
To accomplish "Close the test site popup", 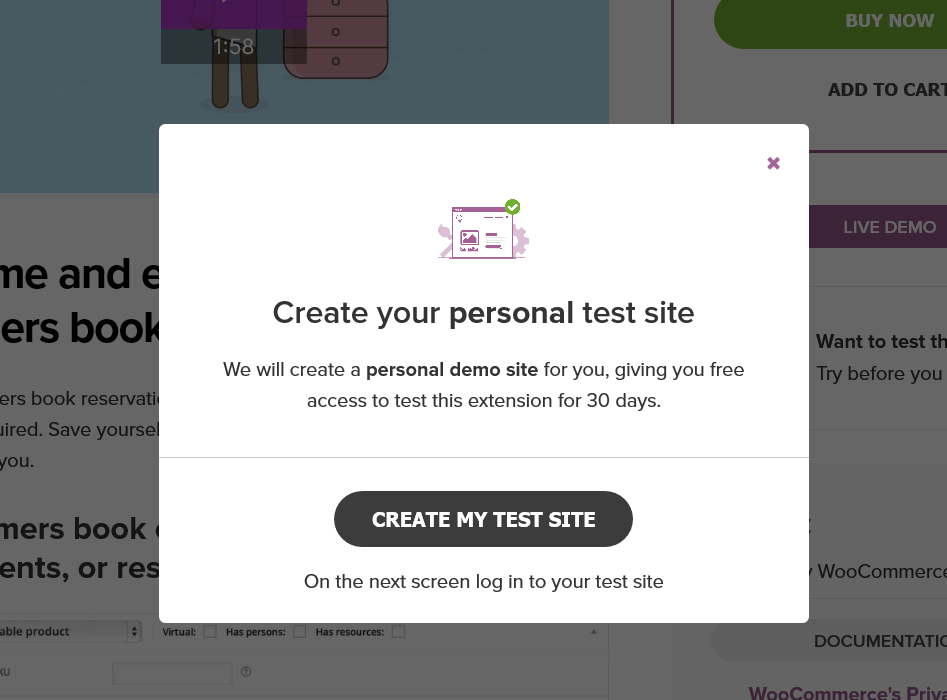I will point(773,163).
